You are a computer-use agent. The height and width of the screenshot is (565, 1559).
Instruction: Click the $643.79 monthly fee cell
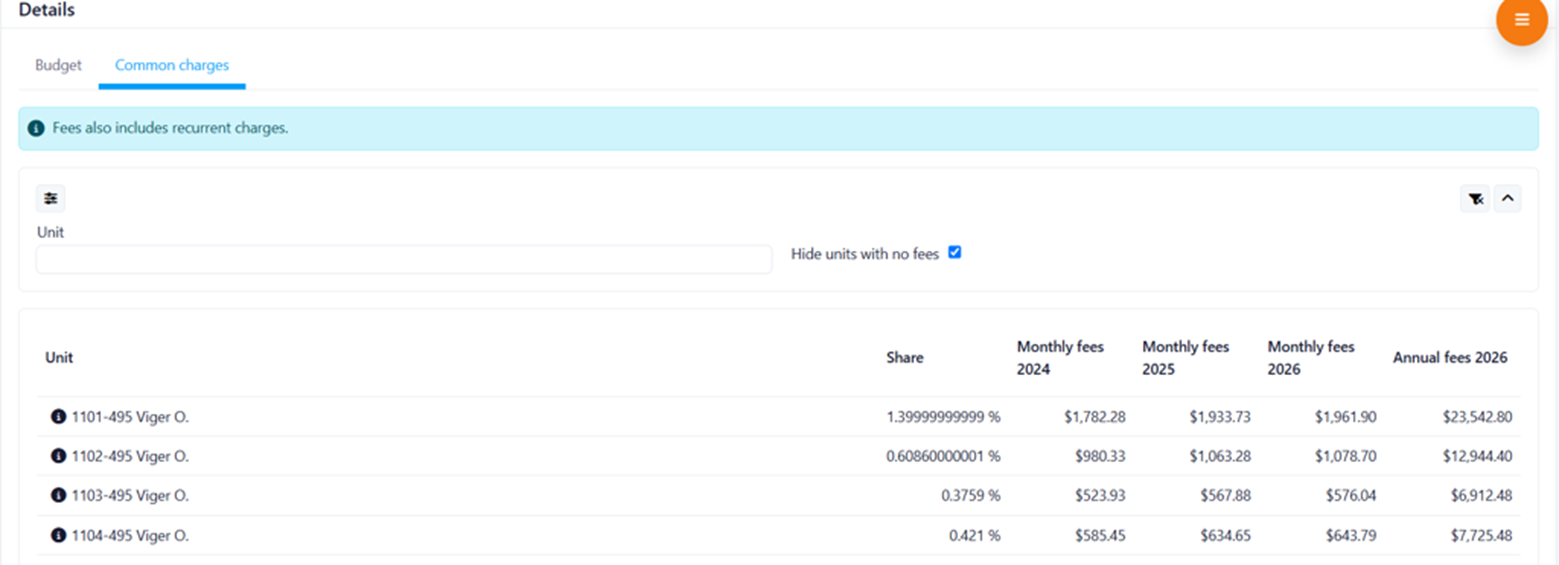point(1352,536)
